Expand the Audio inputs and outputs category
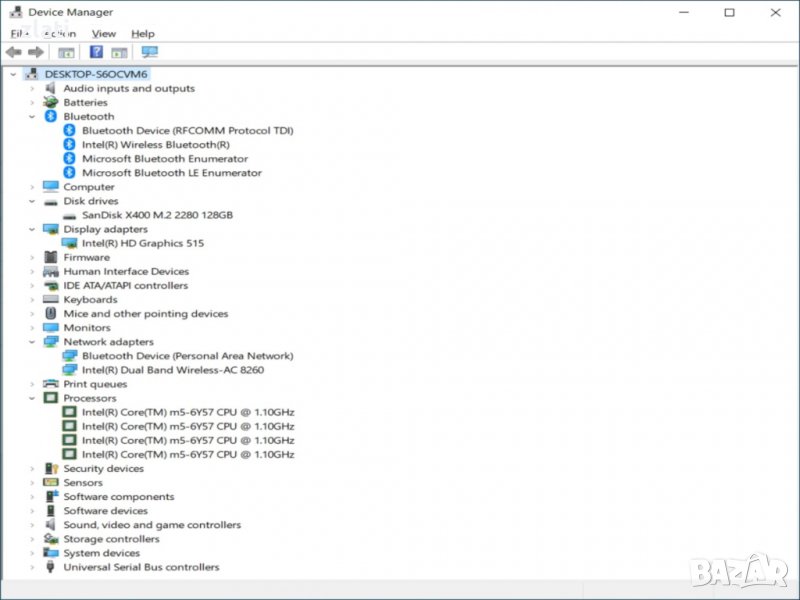Viewport: 800px width, 600px height. (x=32, y=89)
